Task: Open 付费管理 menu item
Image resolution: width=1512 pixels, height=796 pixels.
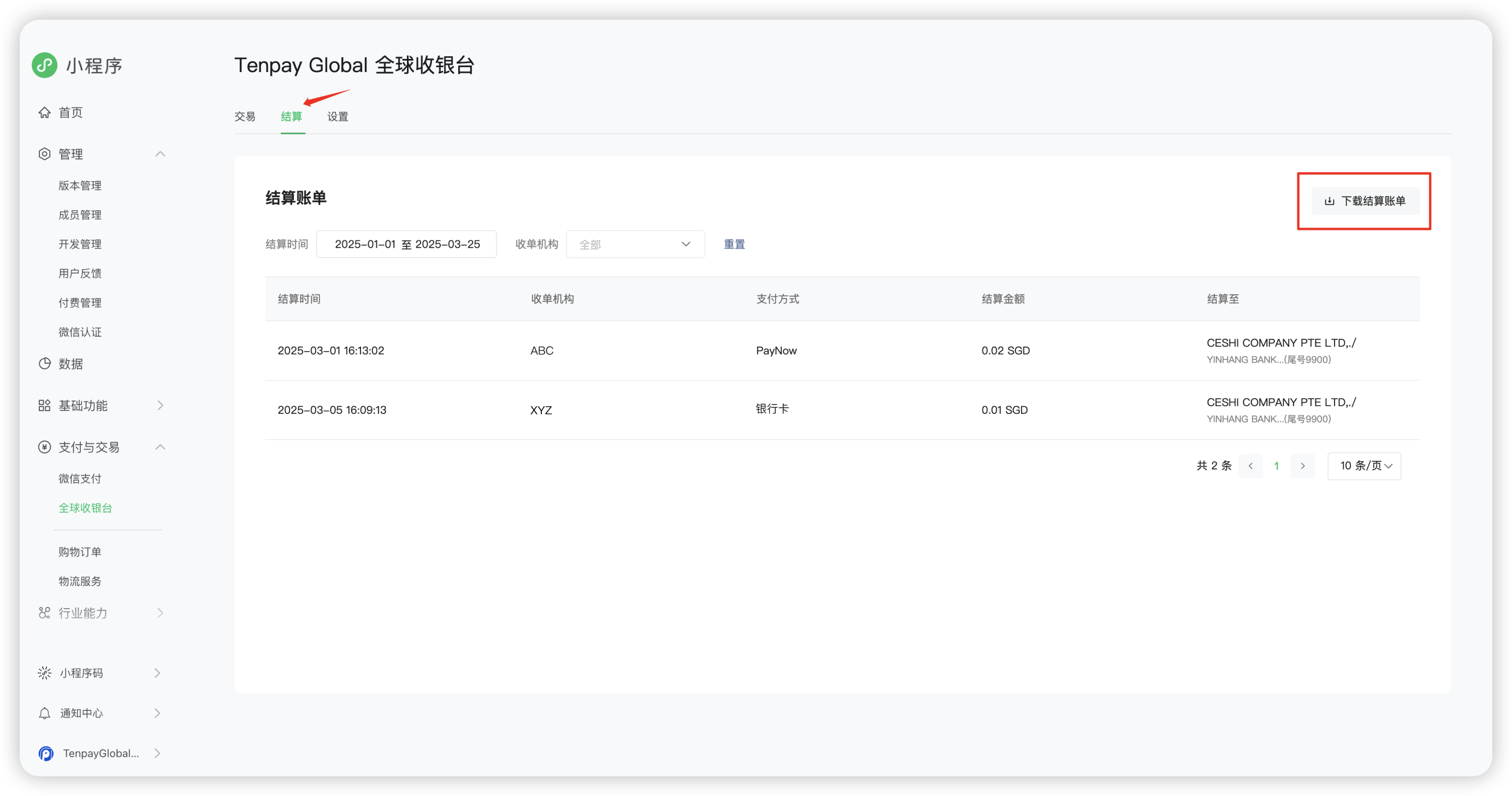Action: coord(80,303)
